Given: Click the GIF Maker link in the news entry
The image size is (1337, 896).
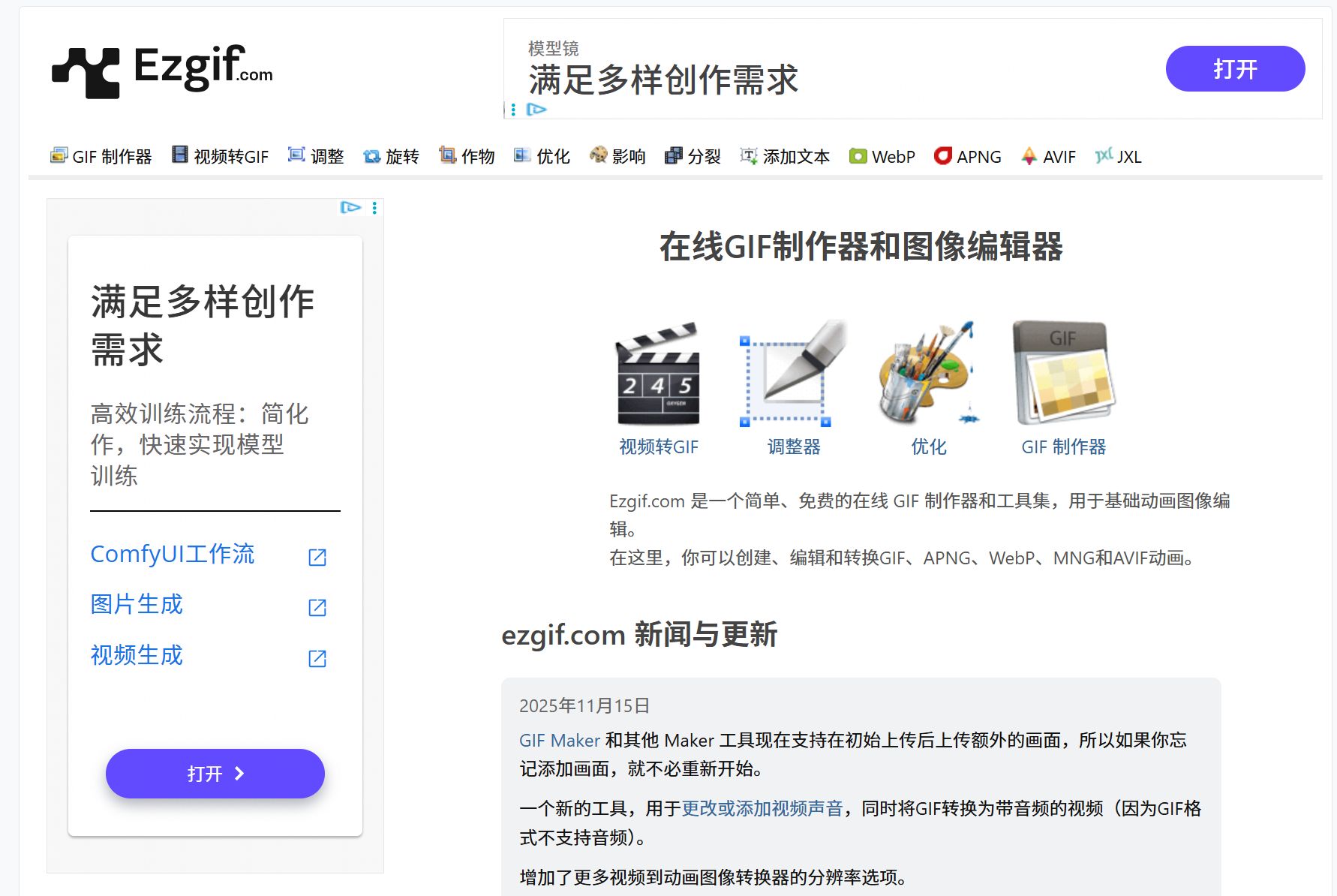Looking at the screenshot, I should point(558,741).
